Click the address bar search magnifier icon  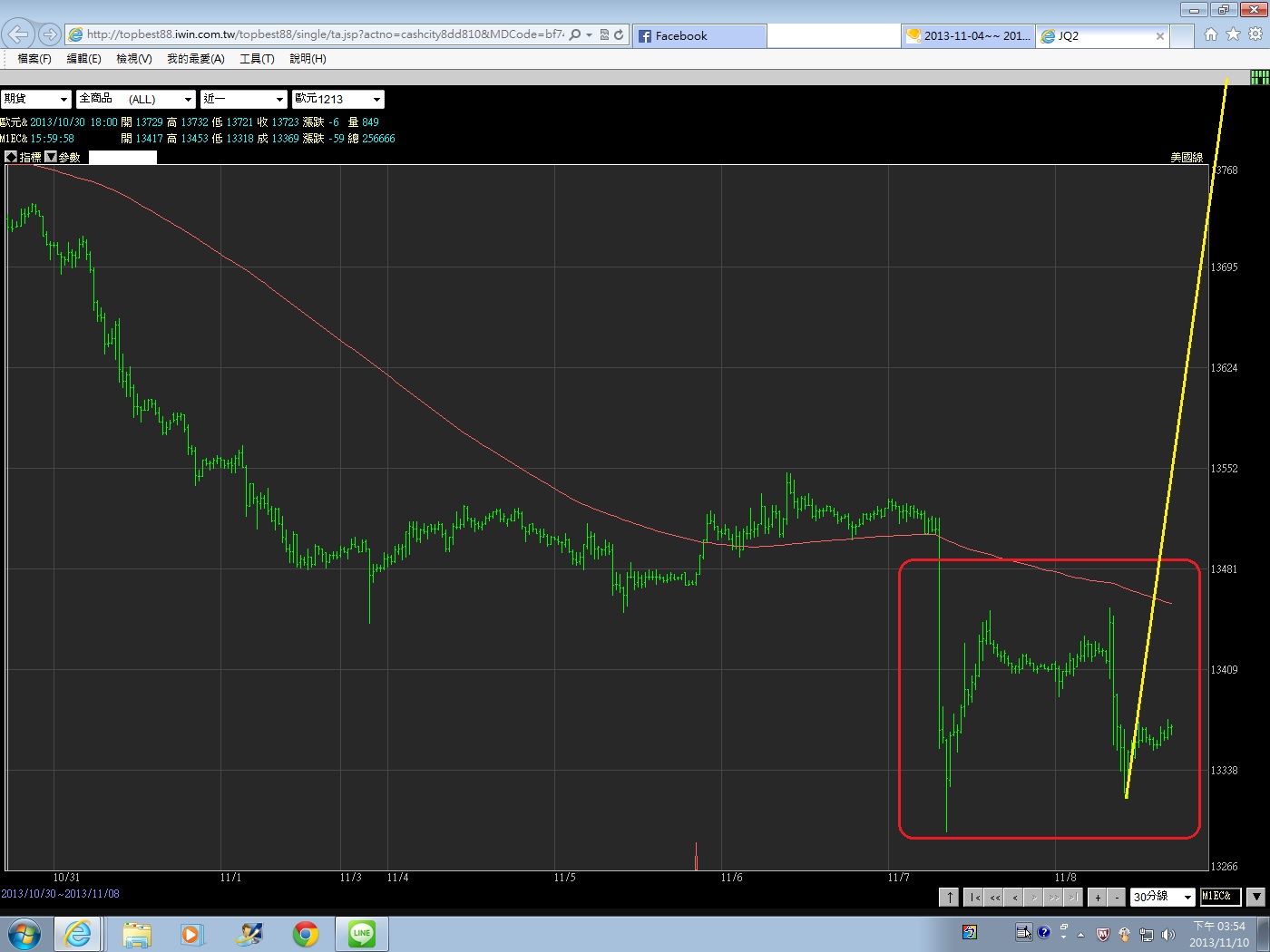(x=575, y=34)
